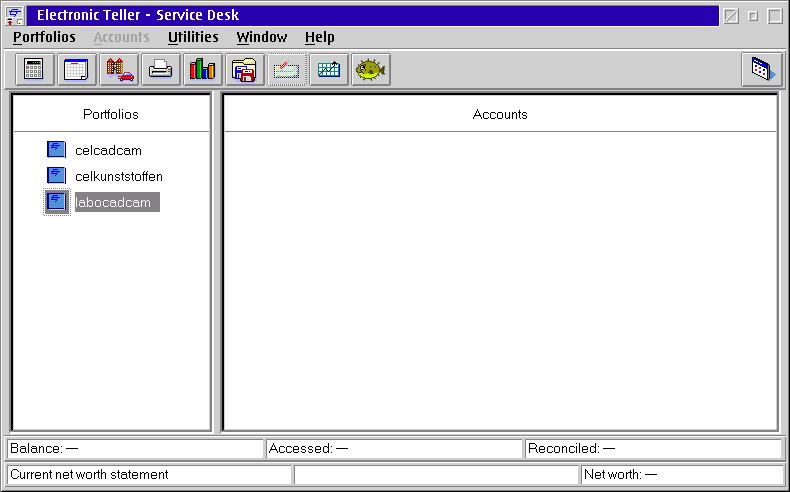Minimize the Service Desk window

731,16
